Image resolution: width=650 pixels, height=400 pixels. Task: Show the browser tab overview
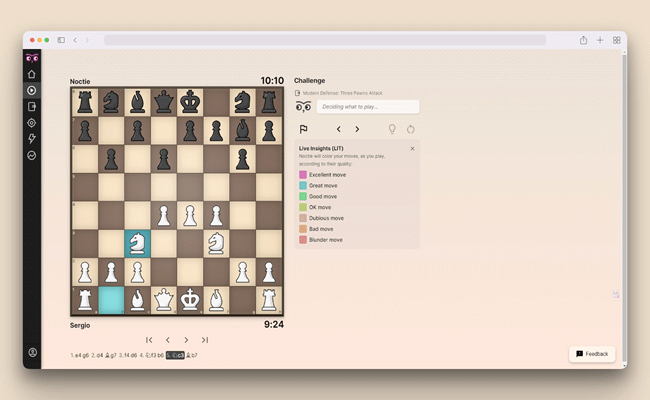click(x=616, y=40)
